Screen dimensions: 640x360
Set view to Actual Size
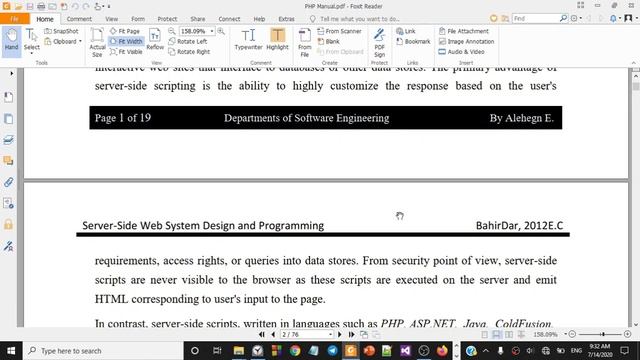(x=97, y=42)
